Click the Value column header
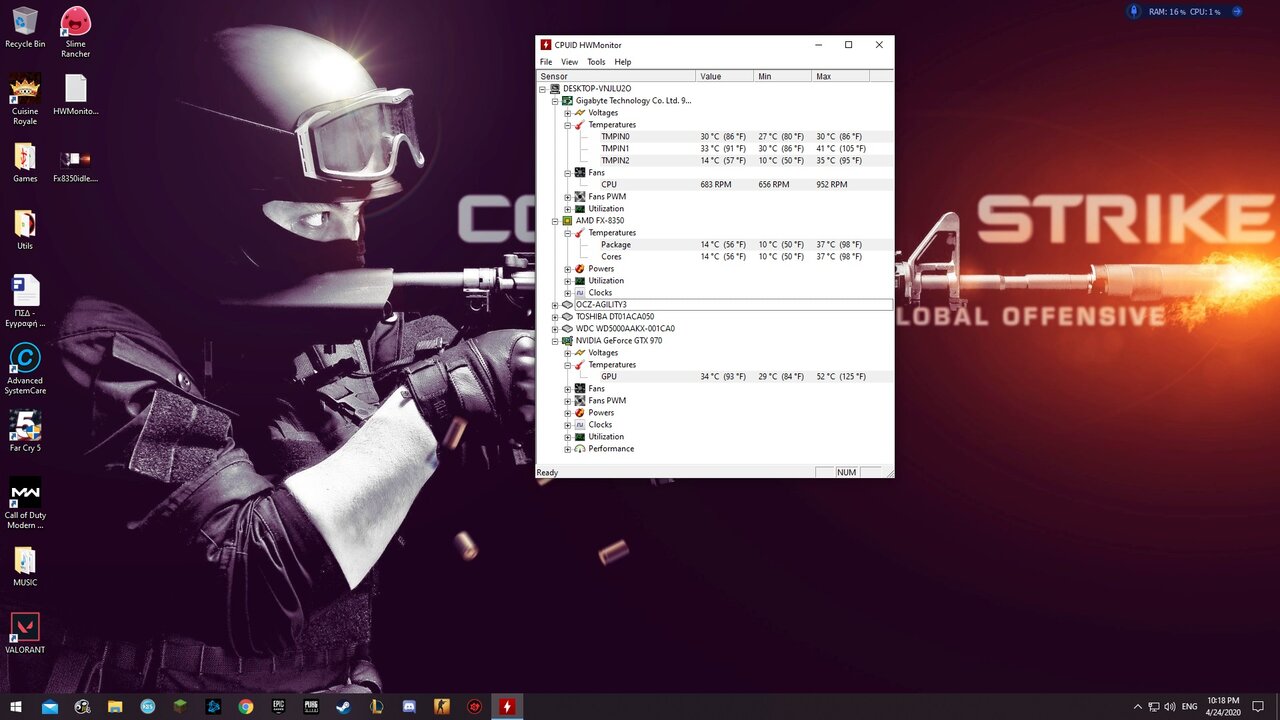Viewport: 1280px width, 720px height. (724, 76)
